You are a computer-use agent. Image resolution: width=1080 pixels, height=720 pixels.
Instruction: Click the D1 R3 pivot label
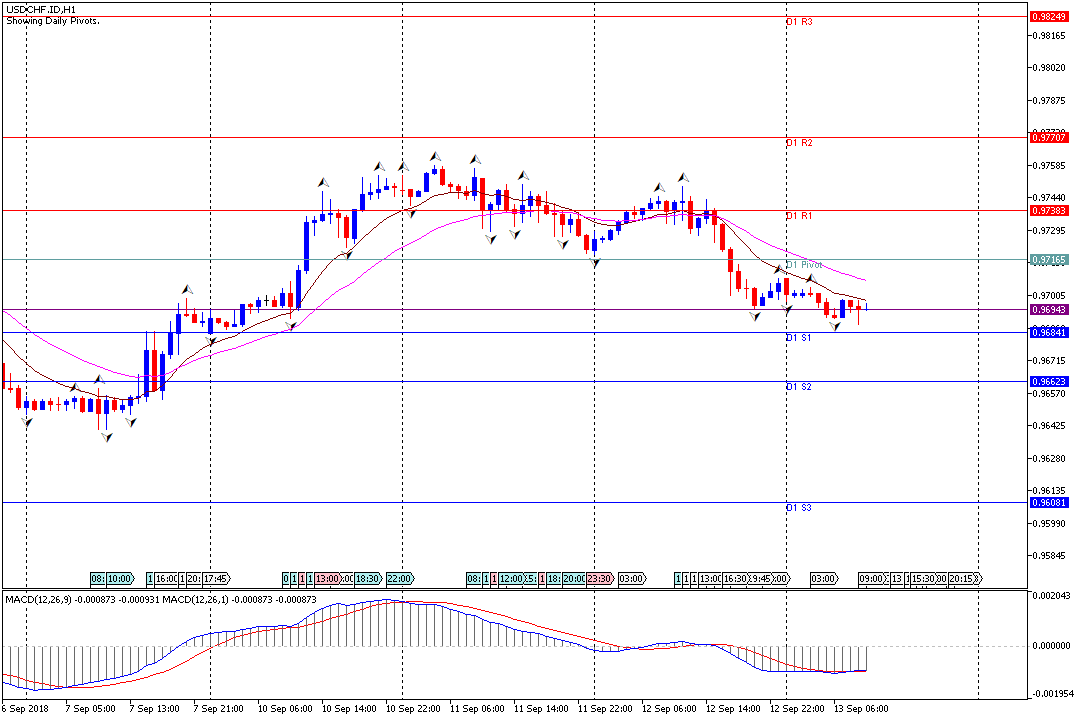pos(799,22)
